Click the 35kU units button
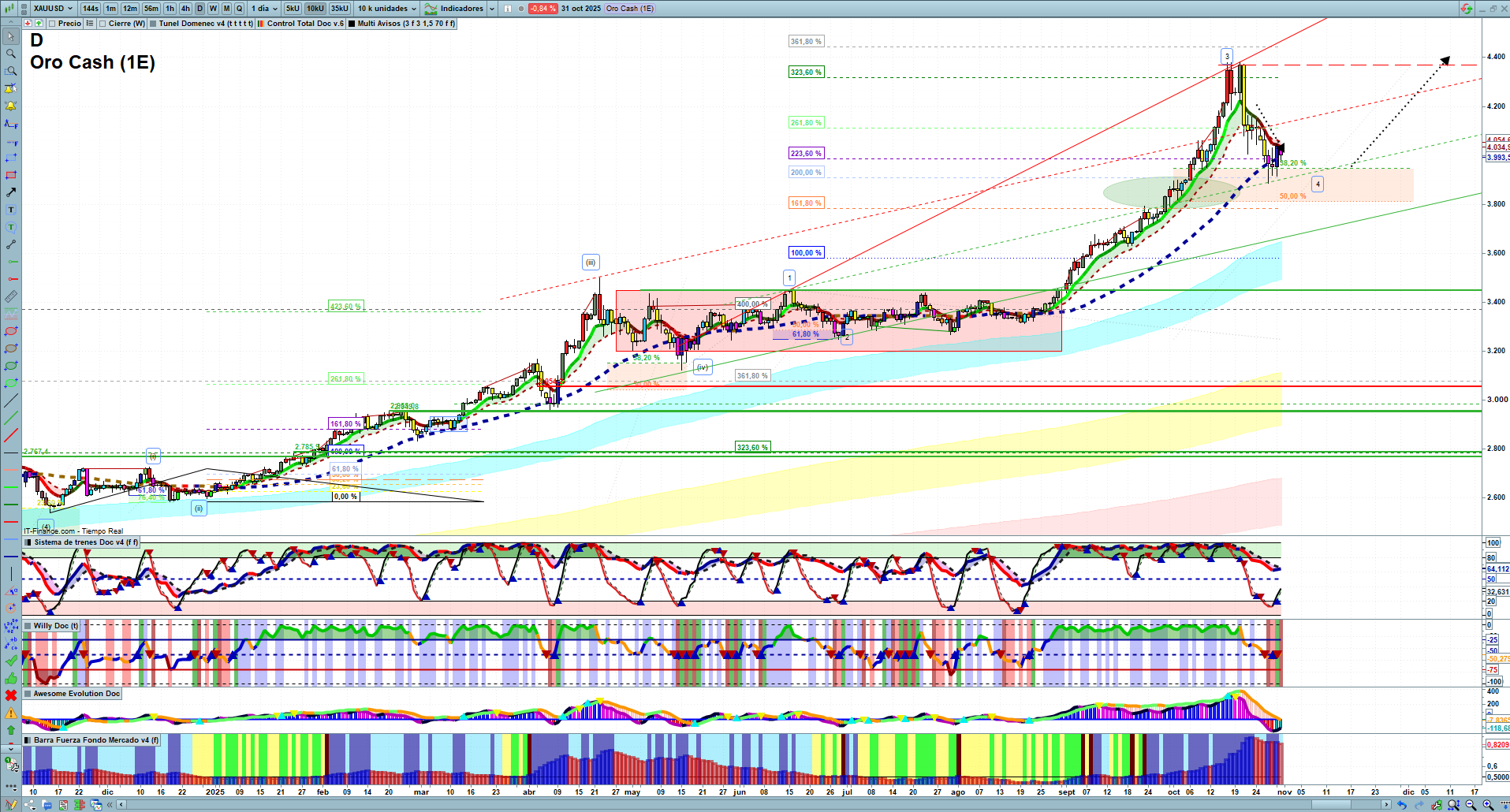The width and height of the screenshot is (1510, 812). click(340, 9)
